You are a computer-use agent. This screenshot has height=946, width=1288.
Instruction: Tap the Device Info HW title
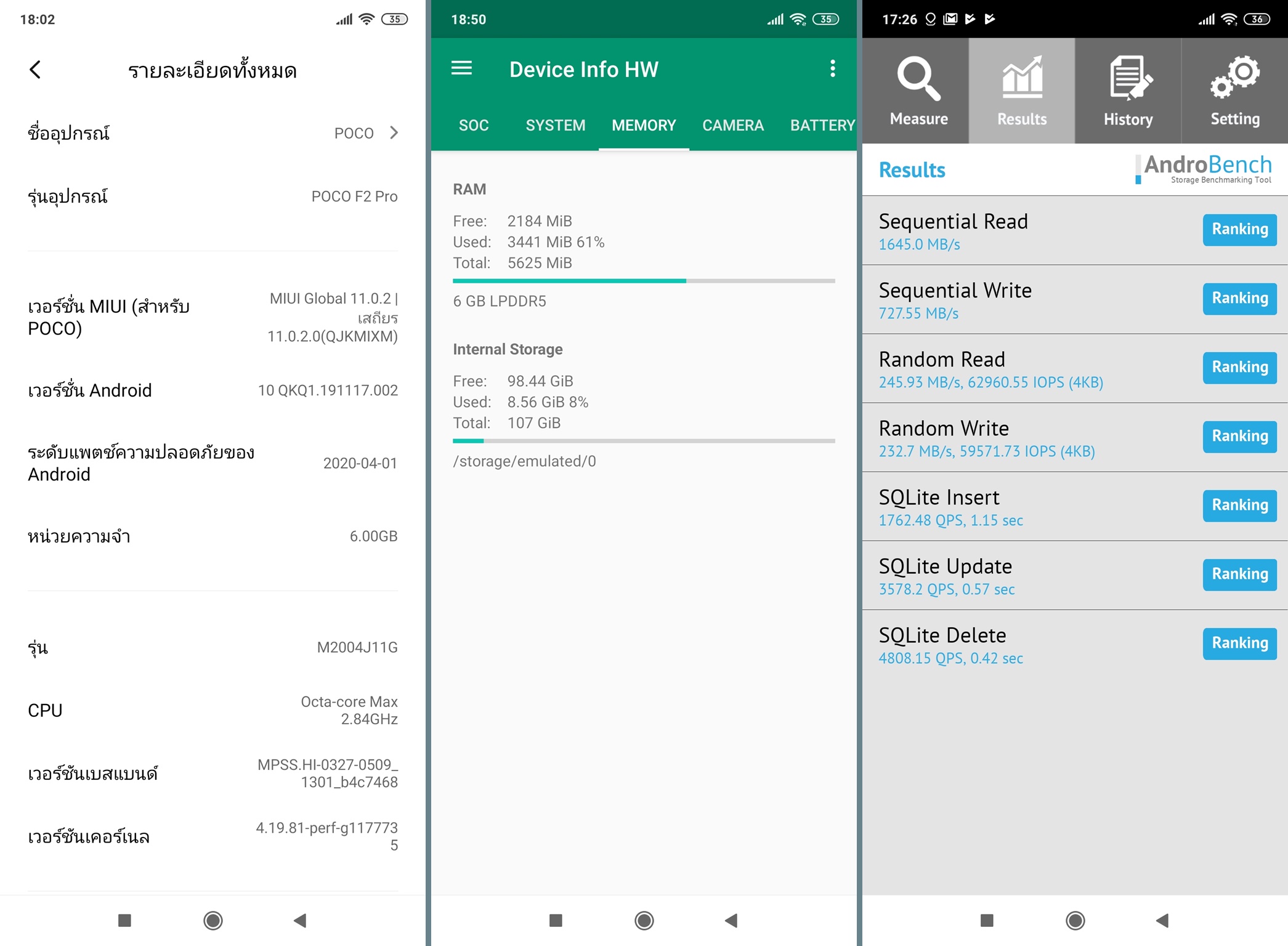coord(583,69)
